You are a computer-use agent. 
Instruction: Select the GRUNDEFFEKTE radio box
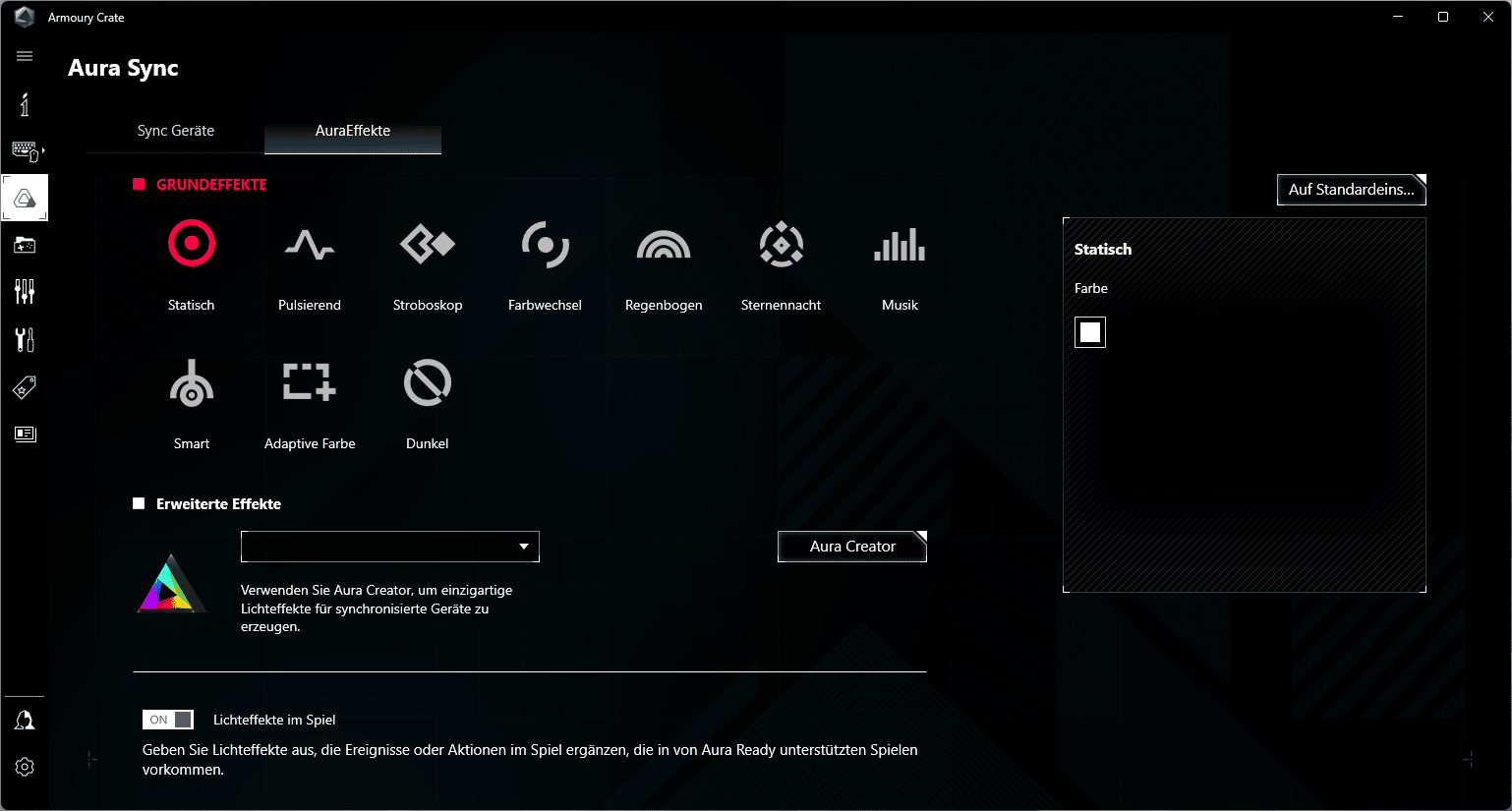point(139,184)
